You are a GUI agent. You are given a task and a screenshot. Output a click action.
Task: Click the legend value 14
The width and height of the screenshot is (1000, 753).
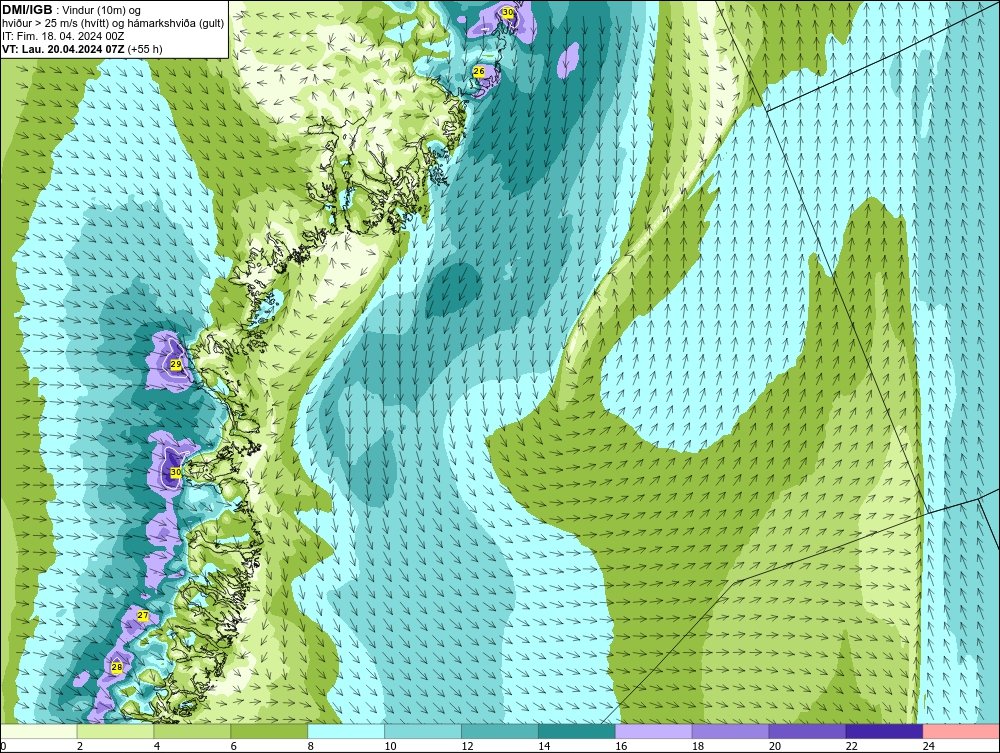pyautogui.click(x=544, y=746)
